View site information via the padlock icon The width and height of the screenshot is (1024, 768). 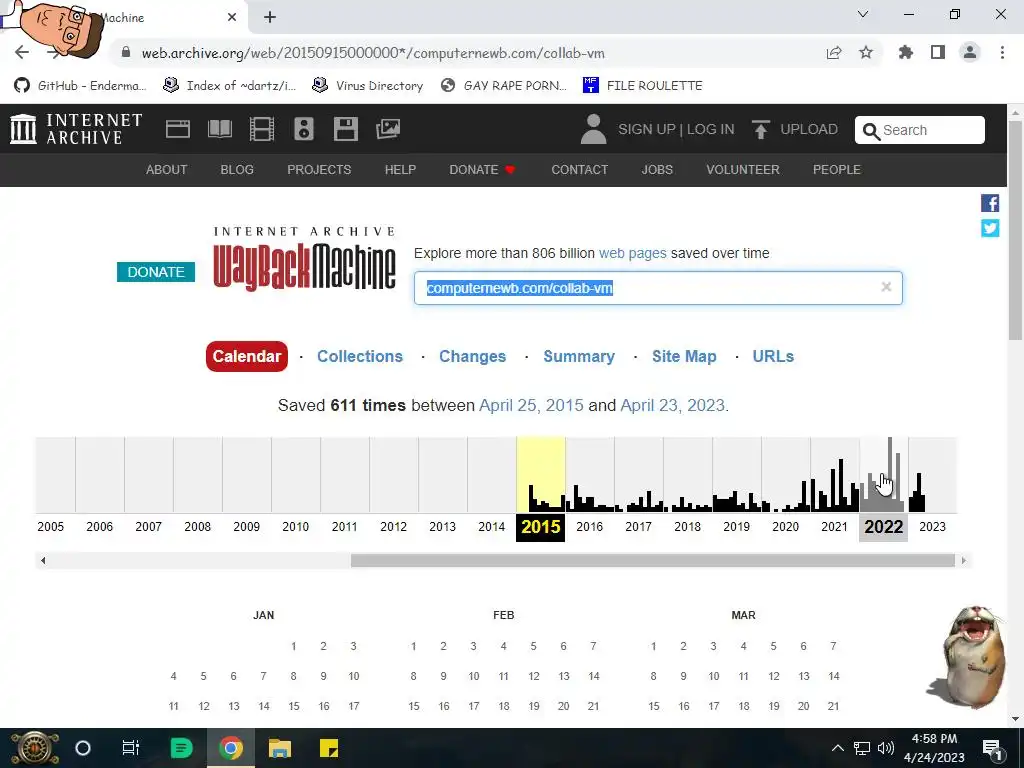(x=126, y=52)
